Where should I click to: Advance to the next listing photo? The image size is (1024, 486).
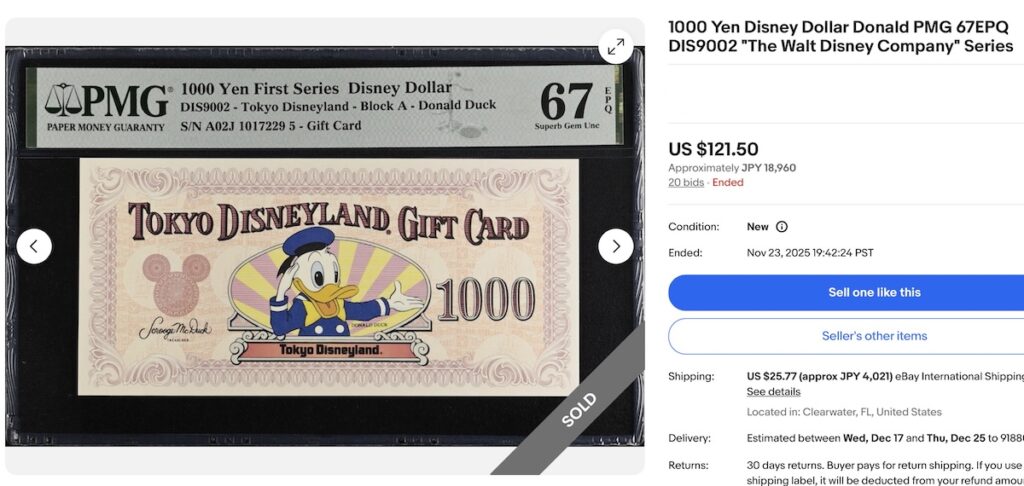615,246
